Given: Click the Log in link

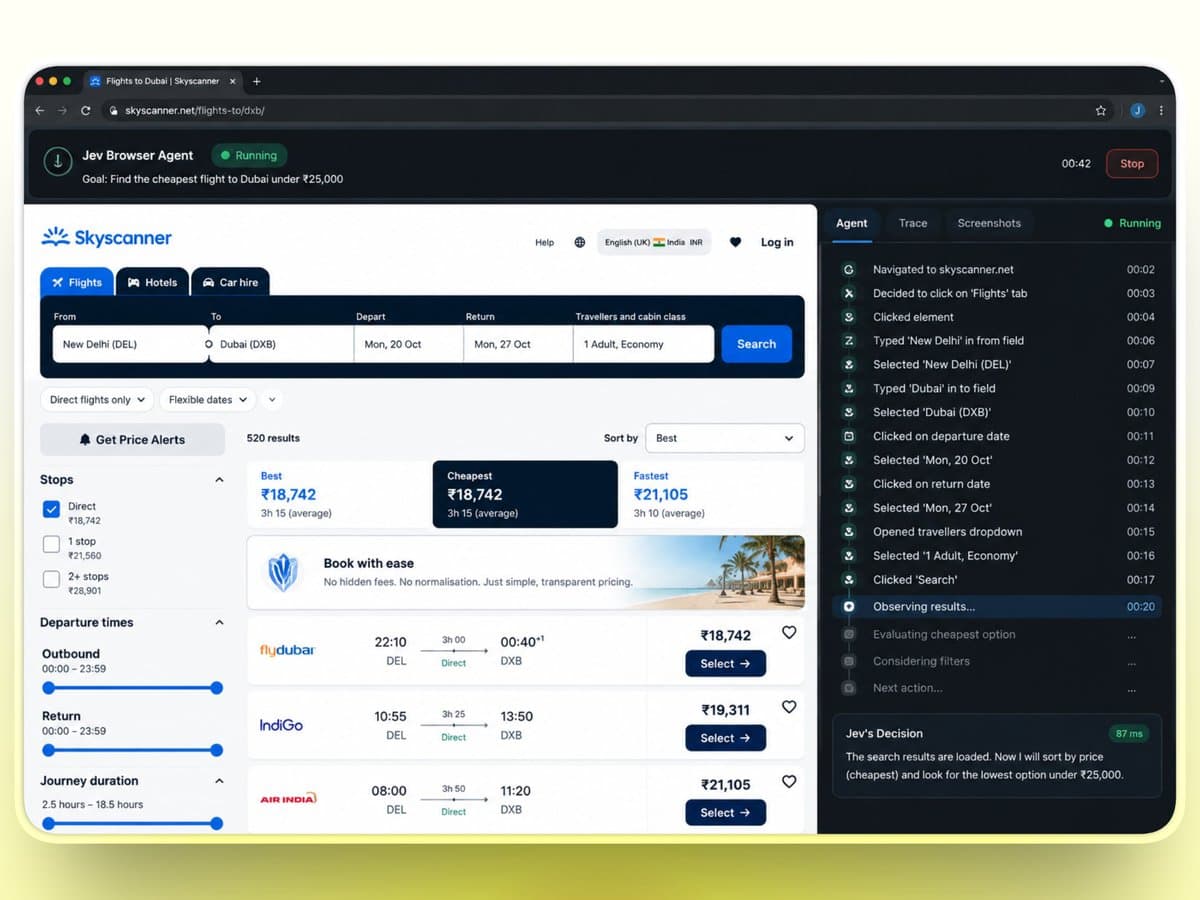Looking at the screenshot, I should (x=777, y=242).
